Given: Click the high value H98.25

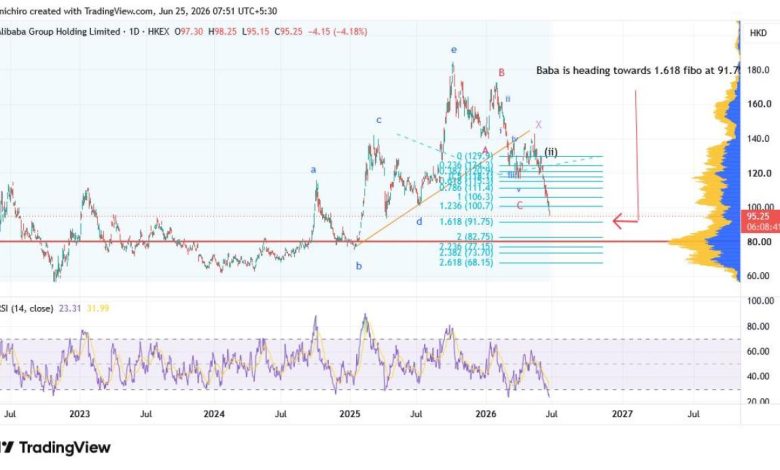Looking at the screenshot, I should click(x=222, y=31).
